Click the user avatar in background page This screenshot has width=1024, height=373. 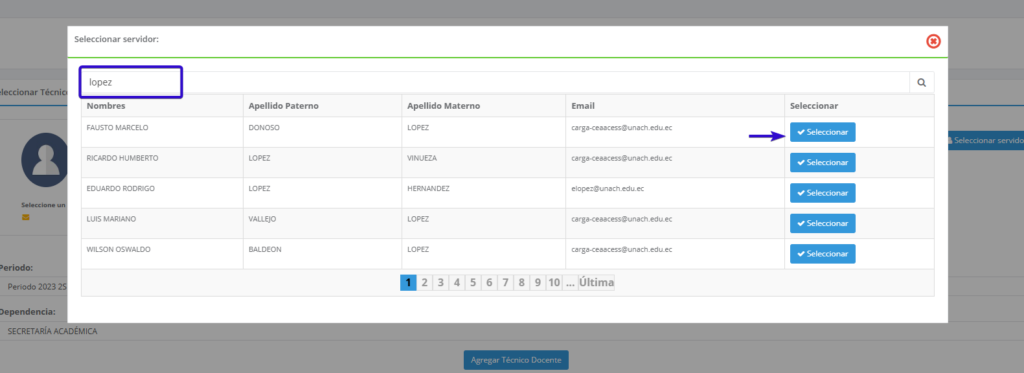[44, 160]
